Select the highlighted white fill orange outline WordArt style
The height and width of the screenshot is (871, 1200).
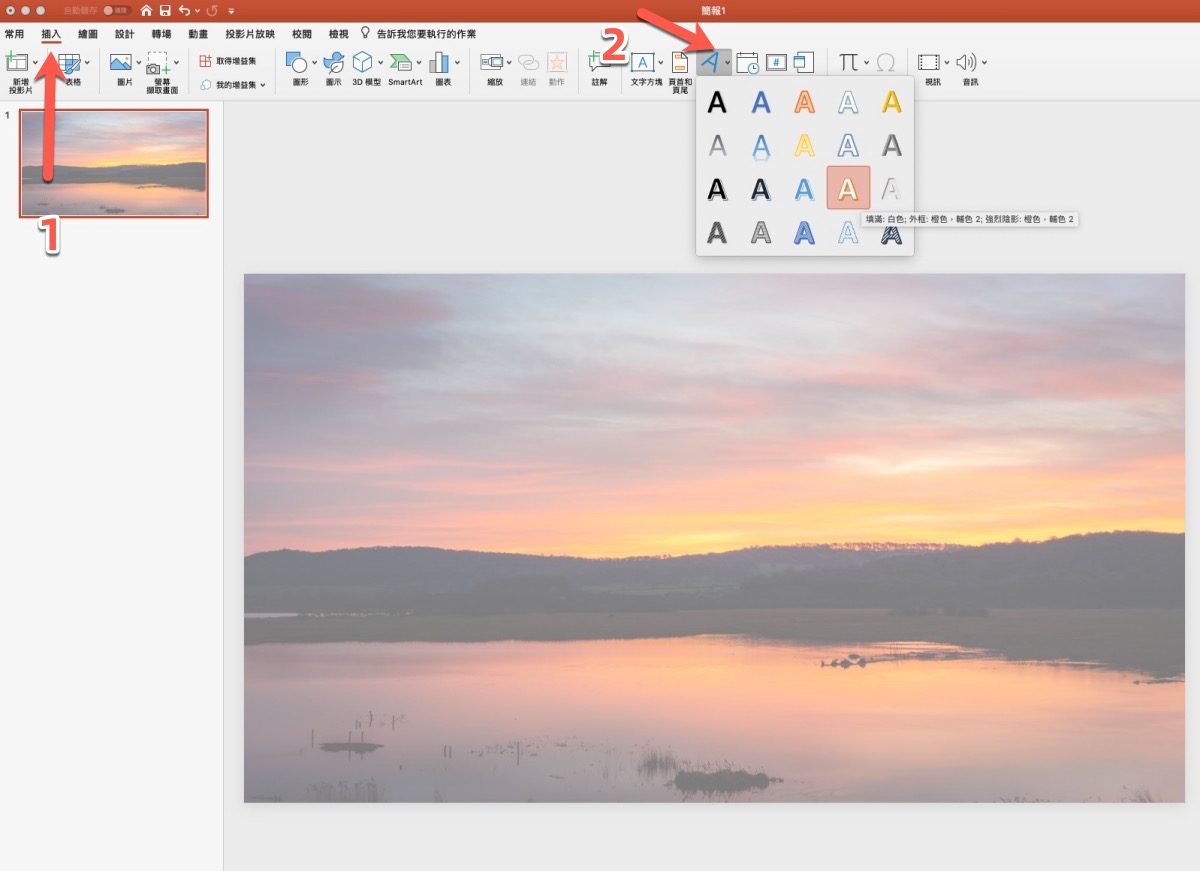pyautogui.click(x=848, y=189)
